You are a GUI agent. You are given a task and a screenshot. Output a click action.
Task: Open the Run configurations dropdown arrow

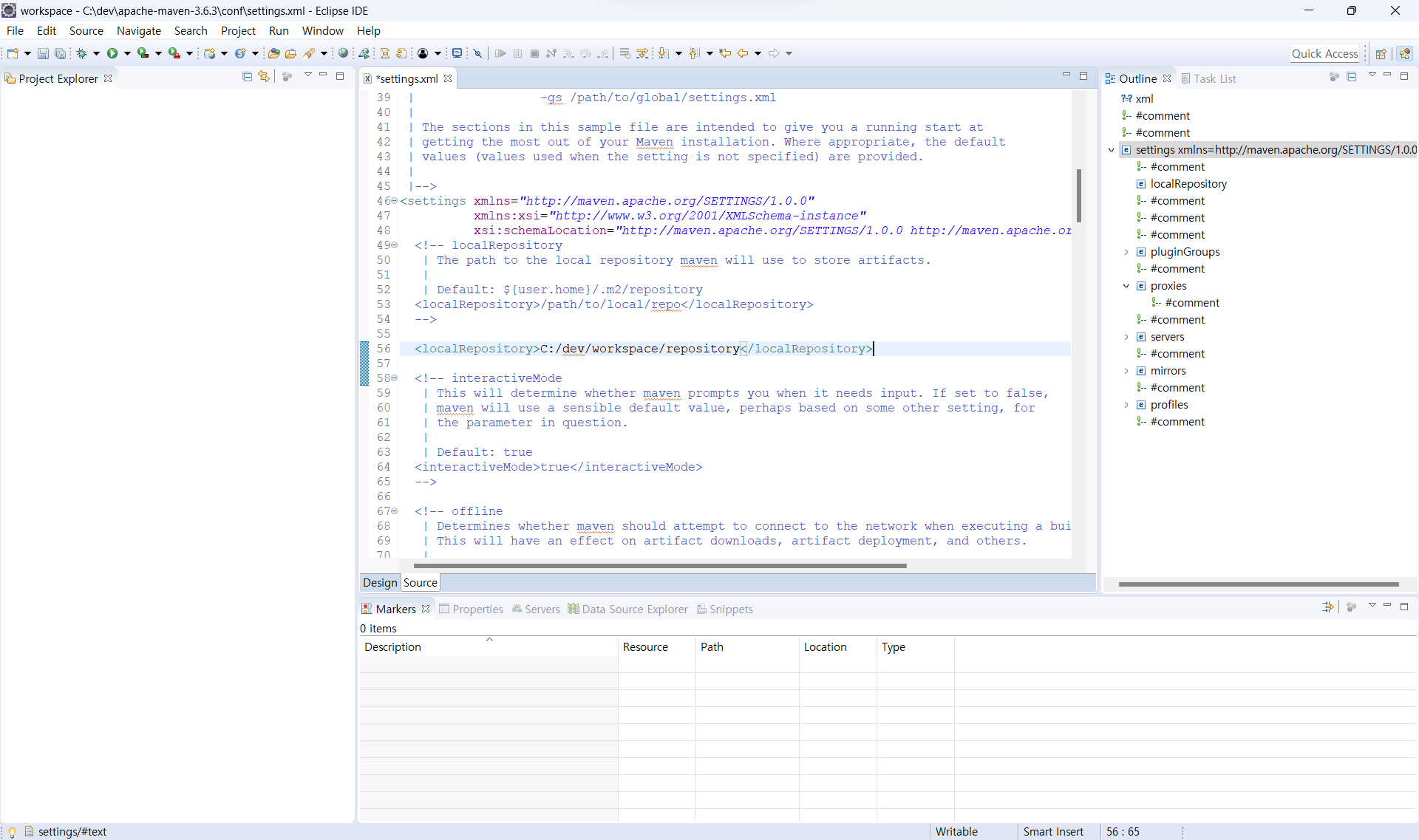pos(127,53)
